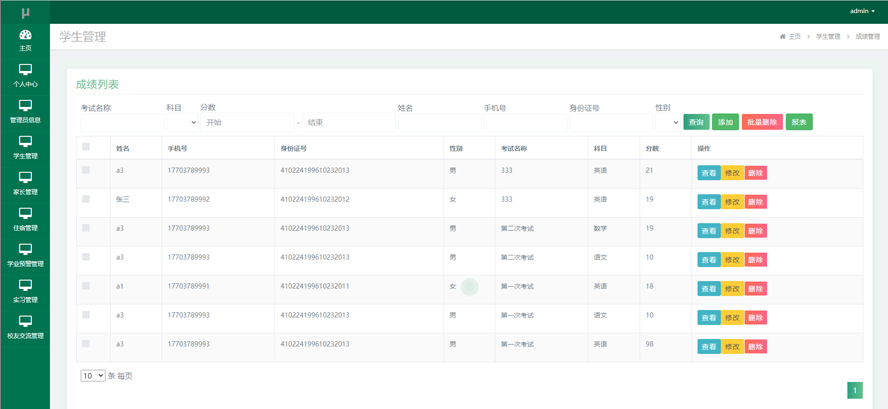Click the 学生管理 breadcrumb link
888x409 pixels.
(828, 36)
